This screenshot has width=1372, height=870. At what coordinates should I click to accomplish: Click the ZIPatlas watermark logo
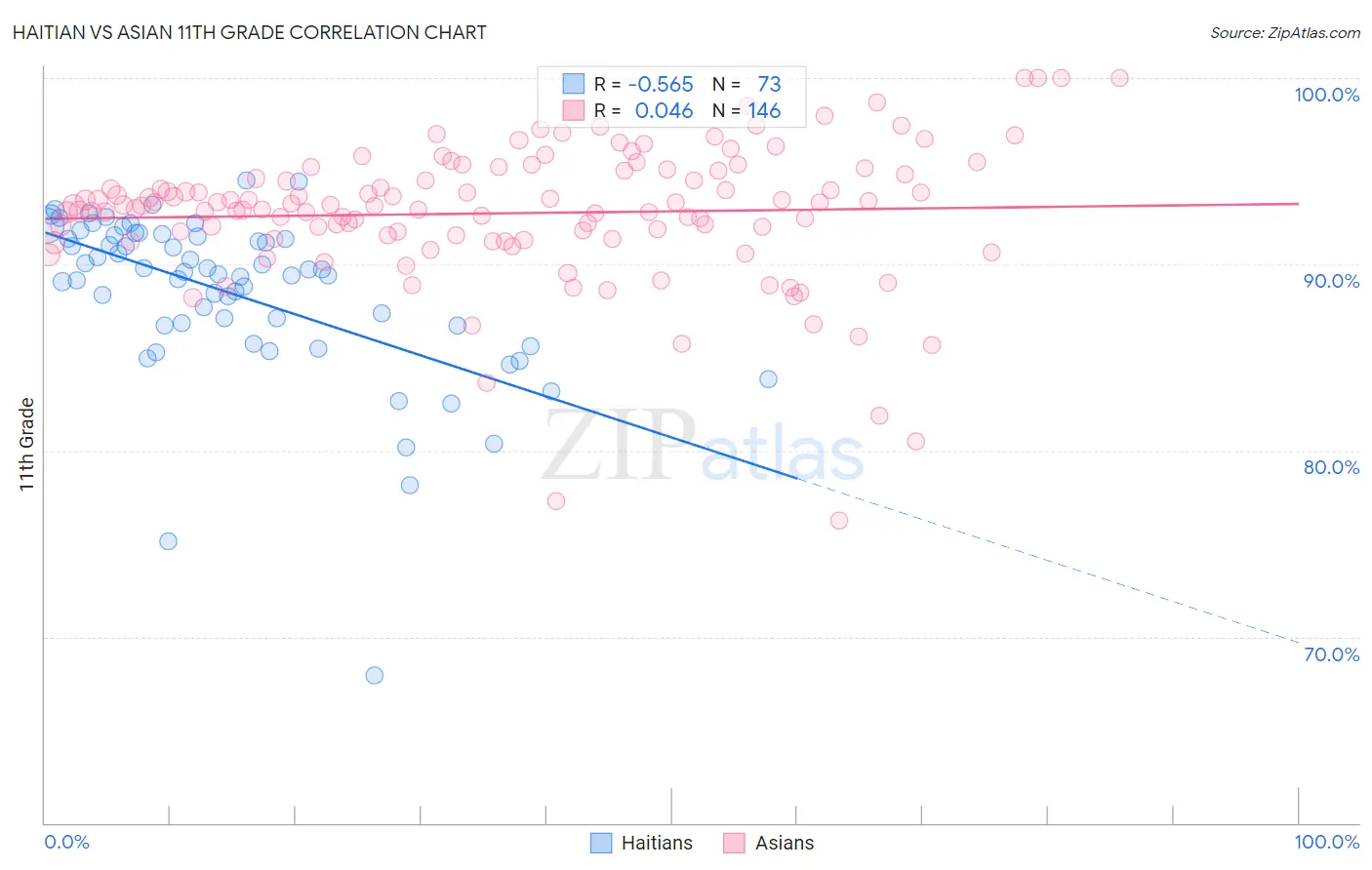coord(703,444)
